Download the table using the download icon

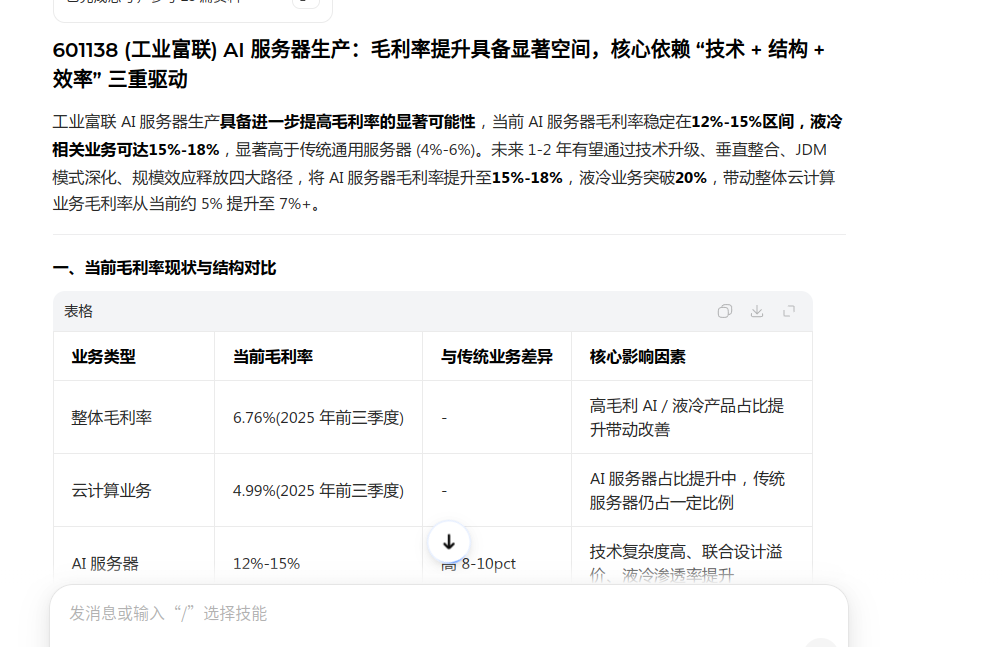tap(757, 312)
